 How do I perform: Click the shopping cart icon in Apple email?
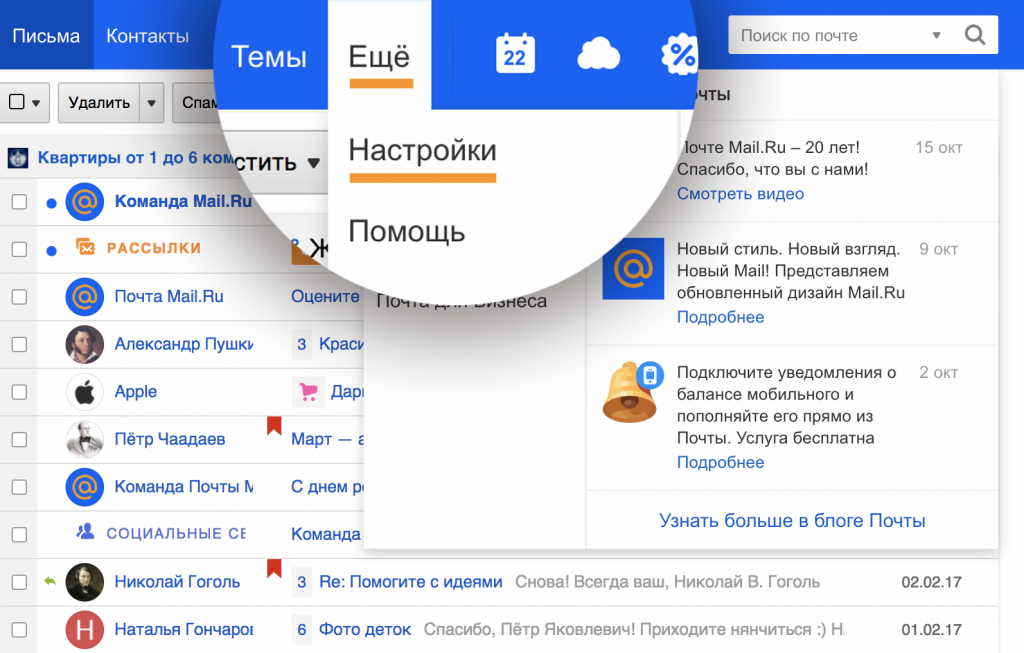click(x=308, y=392)
